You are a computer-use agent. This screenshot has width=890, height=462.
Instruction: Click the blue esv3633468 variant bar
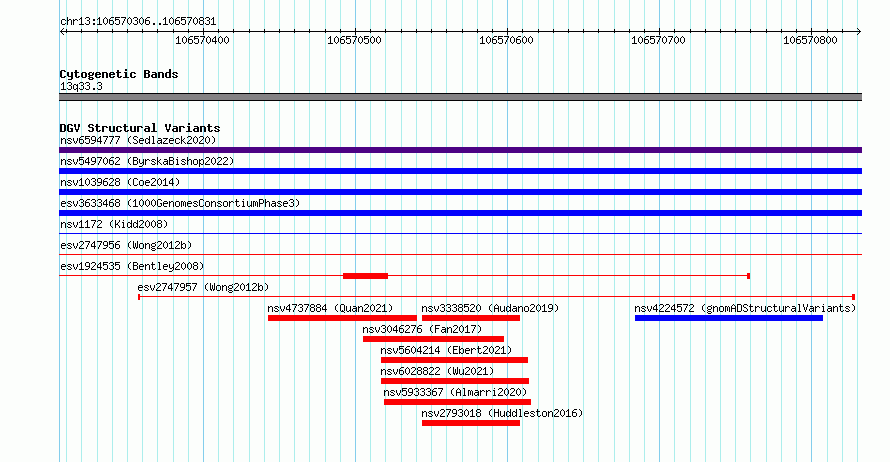[460, 213]
